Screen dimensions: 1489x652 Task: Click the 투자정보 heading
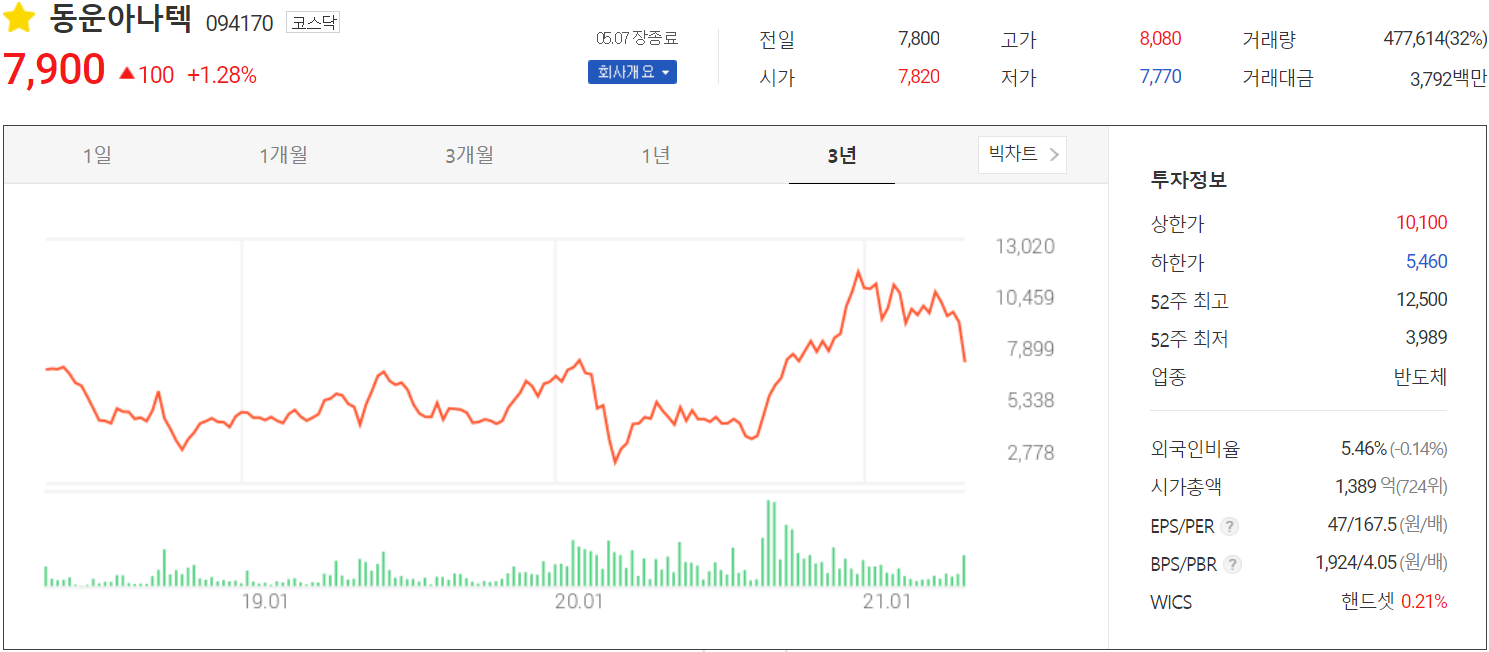click(1189, 181)
